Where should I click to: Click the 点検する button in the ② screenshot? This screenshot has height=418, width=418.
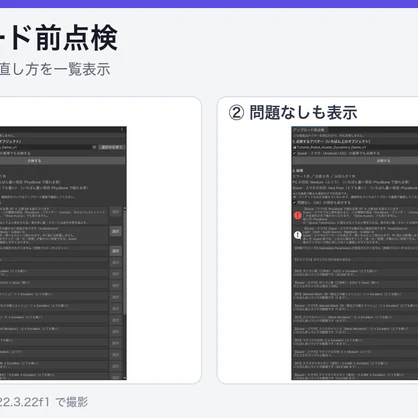click(355, 161)
